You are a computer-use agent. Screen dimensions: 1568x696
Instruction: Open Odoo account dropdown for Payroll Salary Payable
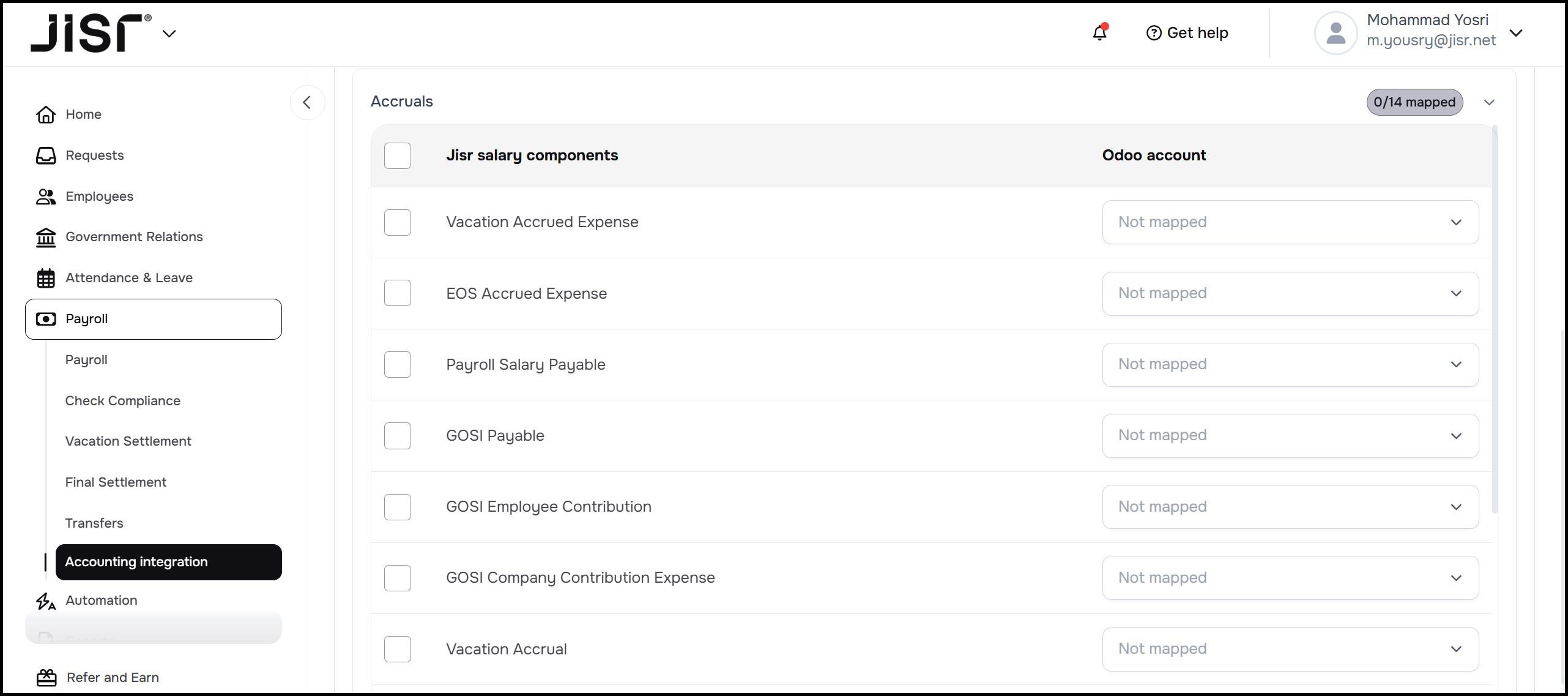coord(1290,364)
